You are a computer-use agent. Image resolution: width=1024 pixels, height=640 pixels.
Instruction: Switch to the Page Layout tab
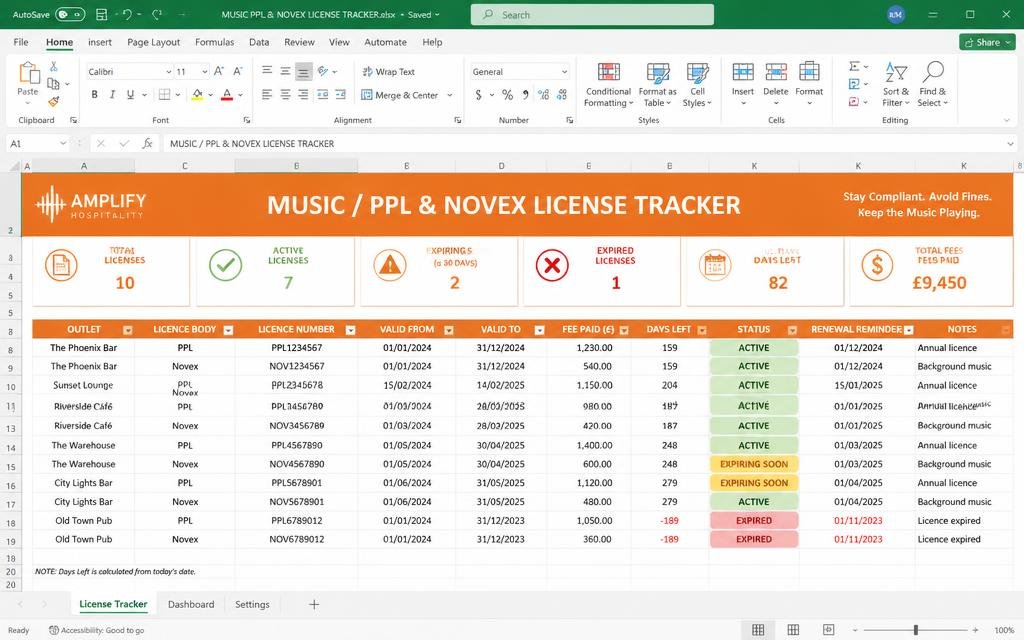coord(153,42)
